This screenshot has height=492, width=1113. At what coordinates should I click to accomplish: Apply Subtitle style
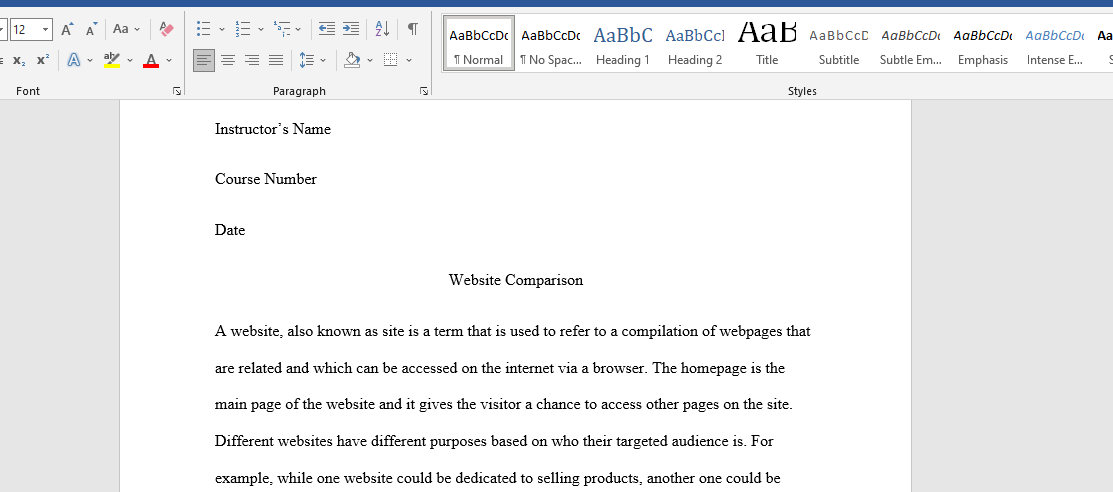pos(839,44)
